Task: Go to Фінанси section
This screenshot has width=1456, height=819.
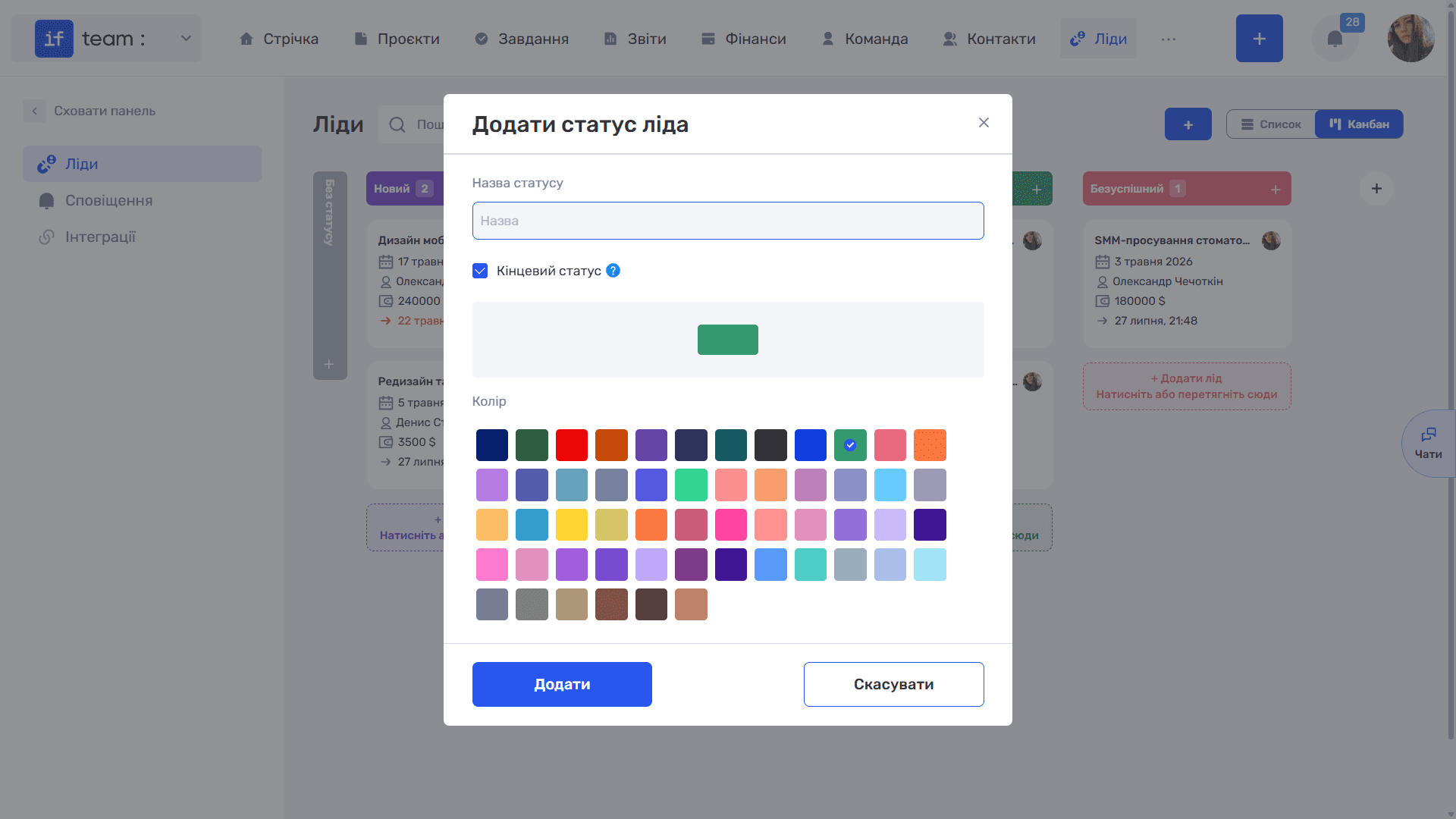Action: [743, 39]
